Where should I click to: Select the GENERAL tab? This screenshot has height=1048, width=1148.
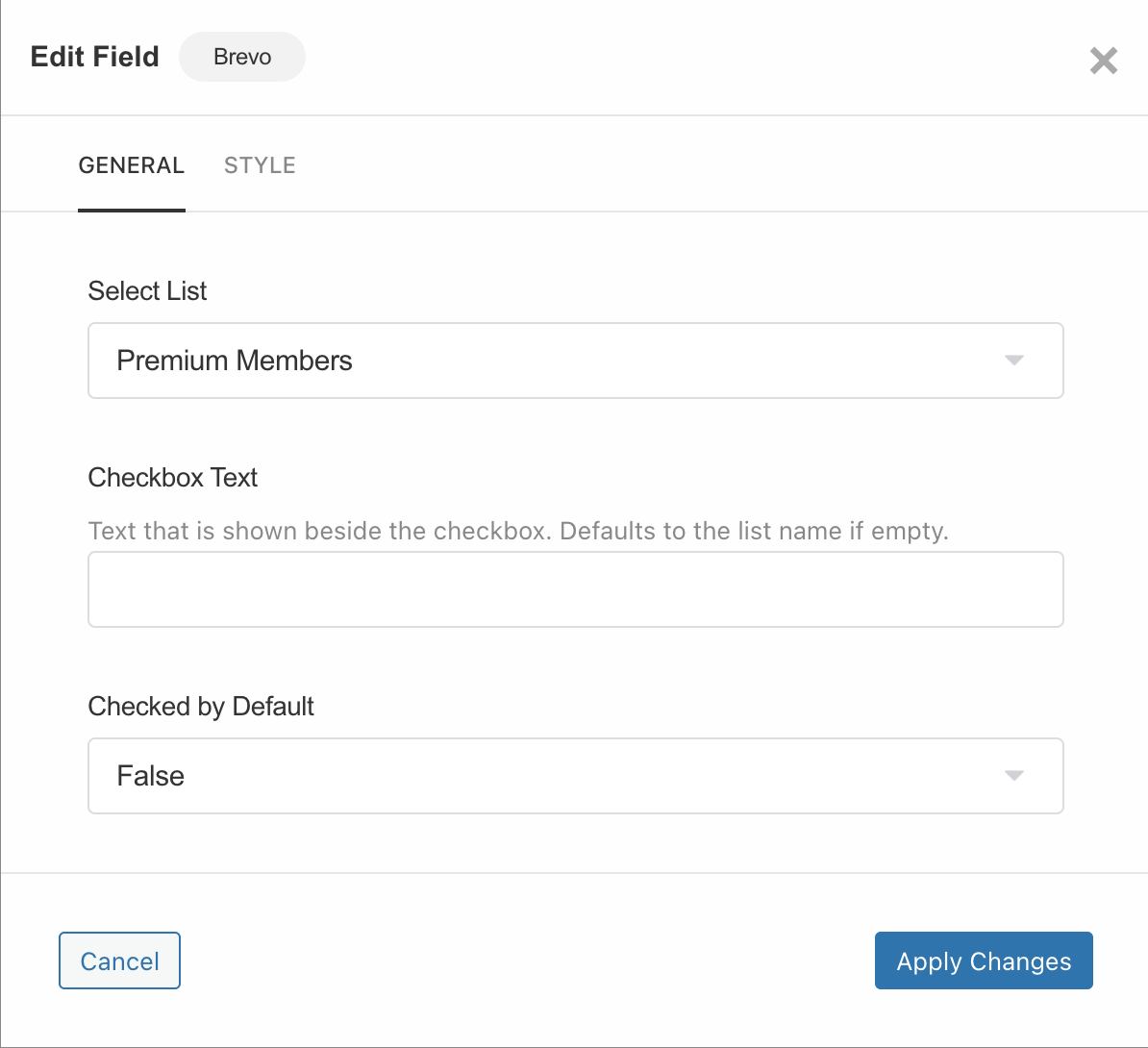click(x=132, y=165)
